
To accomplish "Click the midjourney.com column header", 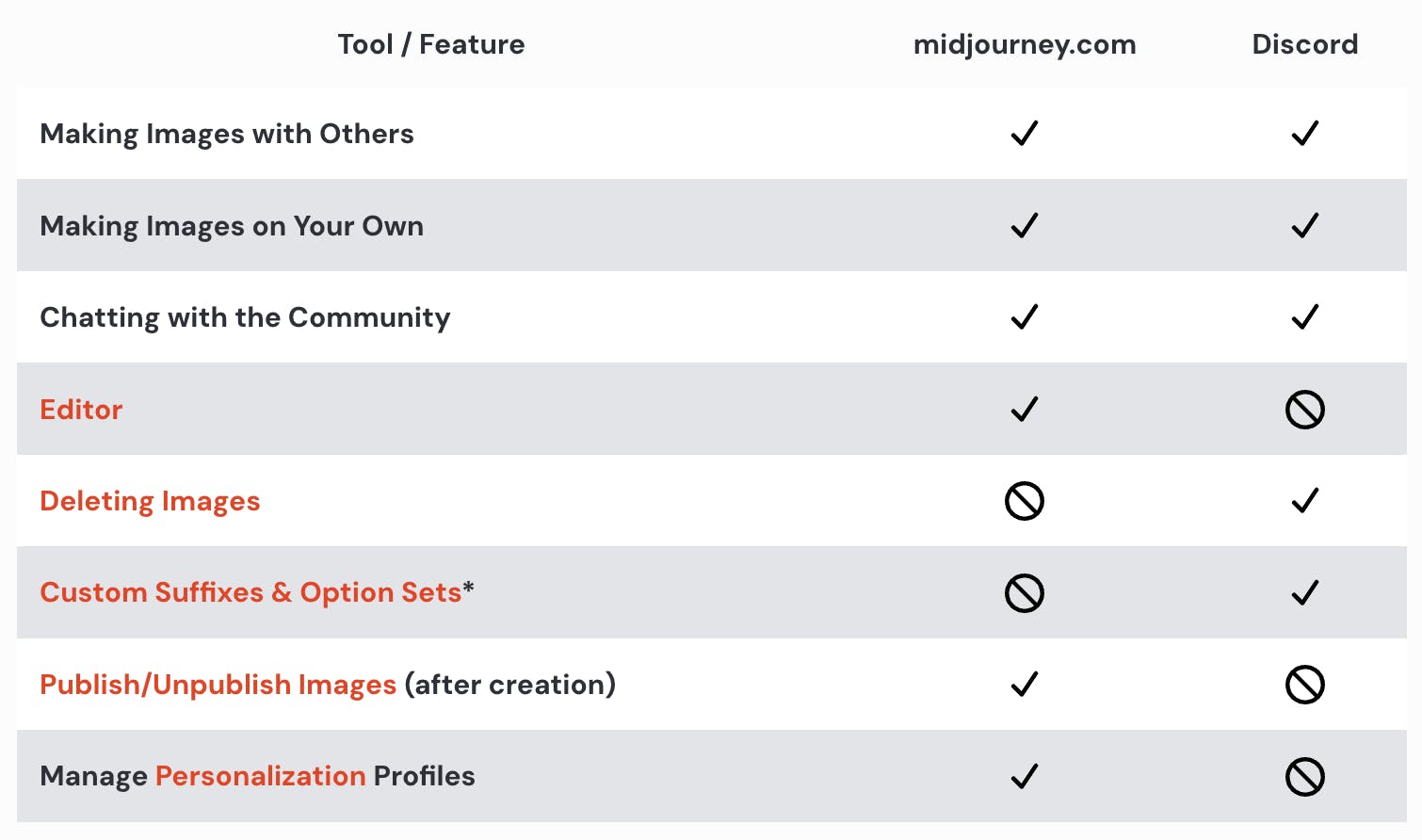I will (1025, 44).
